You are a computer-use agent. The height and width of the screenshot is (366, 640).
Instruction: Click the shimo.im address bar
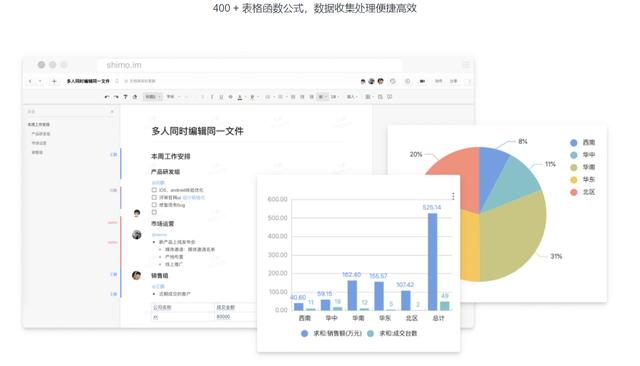[x=250, y=65]
